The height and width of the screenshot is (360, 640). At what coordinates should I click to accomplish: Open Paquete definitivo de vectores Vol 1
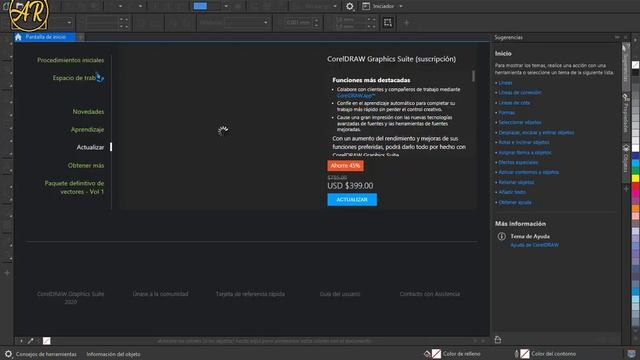pos(74,187)
